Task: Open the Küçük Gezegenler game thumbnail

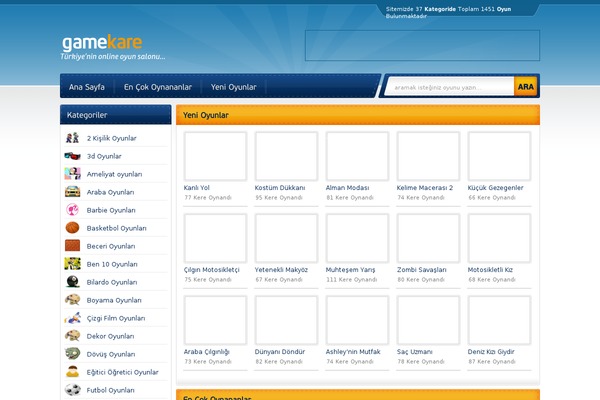Action: (499, 156)
